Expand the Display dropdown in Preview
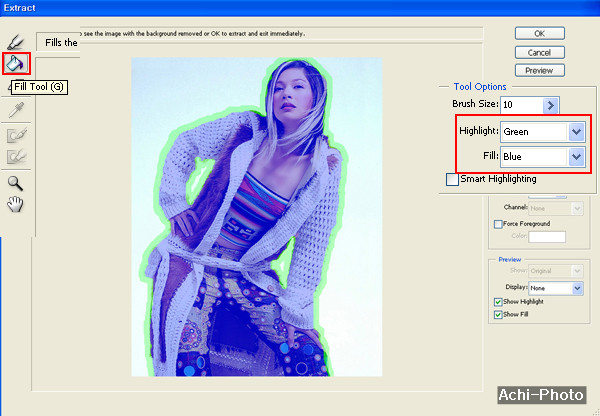This screenshot has width=600, height=416. [x=577, y=288]
